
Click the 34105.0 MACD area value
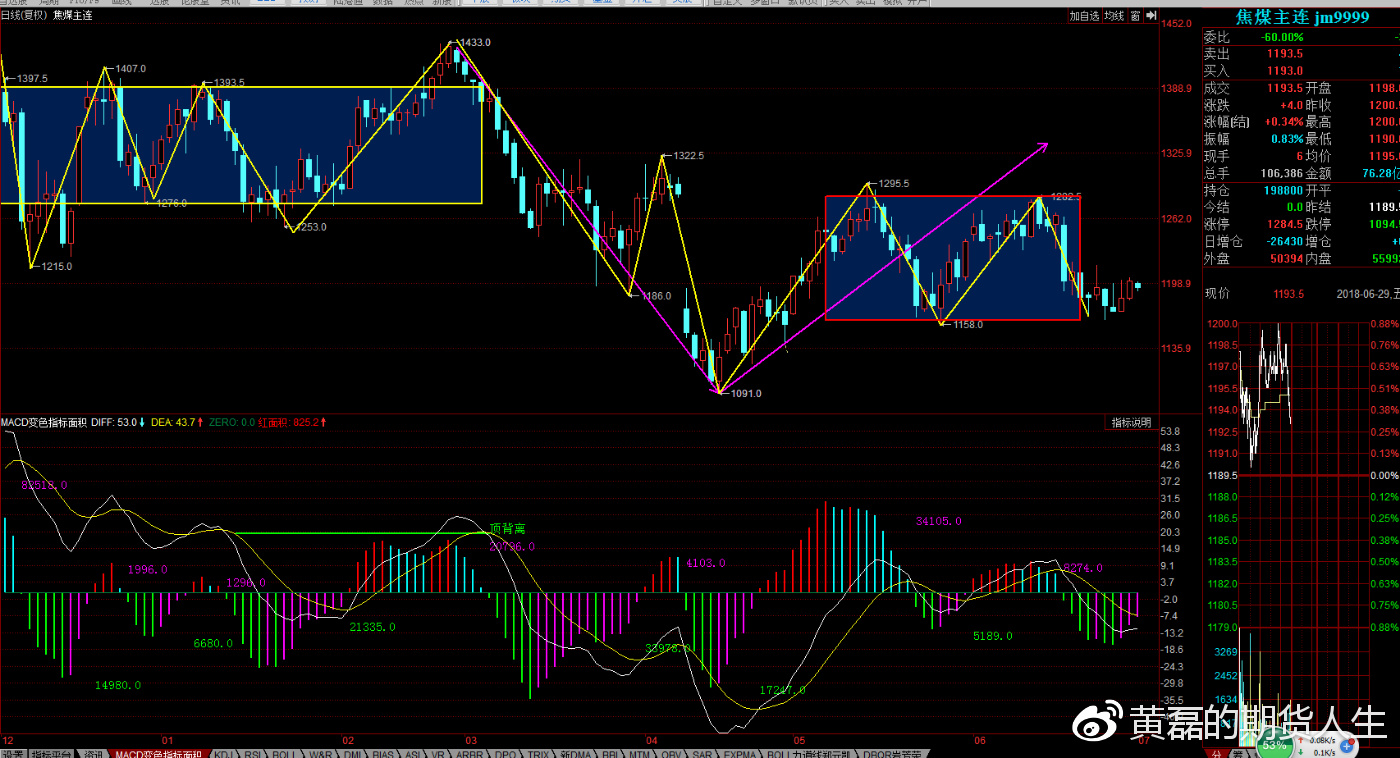coord(939,521)
